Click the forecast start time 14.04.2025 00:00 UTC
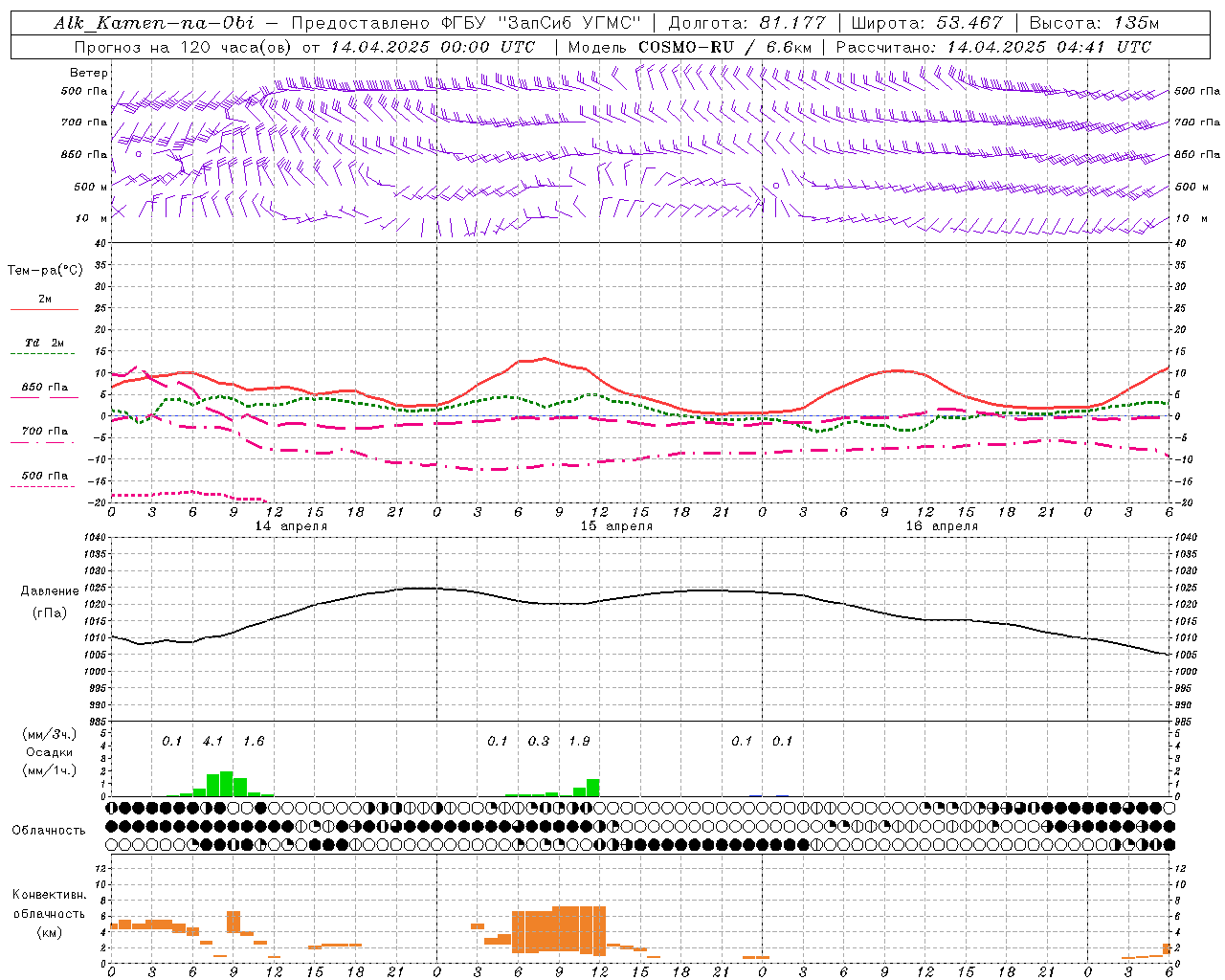Screen dimensions: 1225x980 coord(433,47)
